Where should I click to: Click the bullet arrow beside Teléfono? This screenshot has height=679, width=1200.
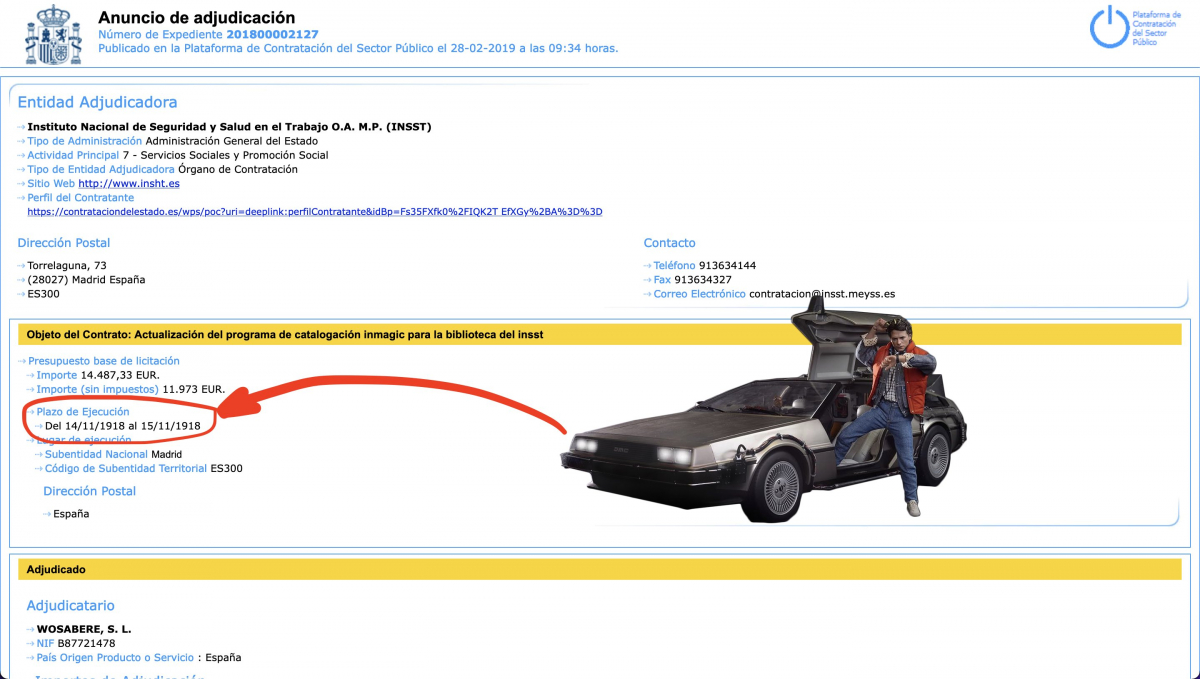tap(648, 266)
